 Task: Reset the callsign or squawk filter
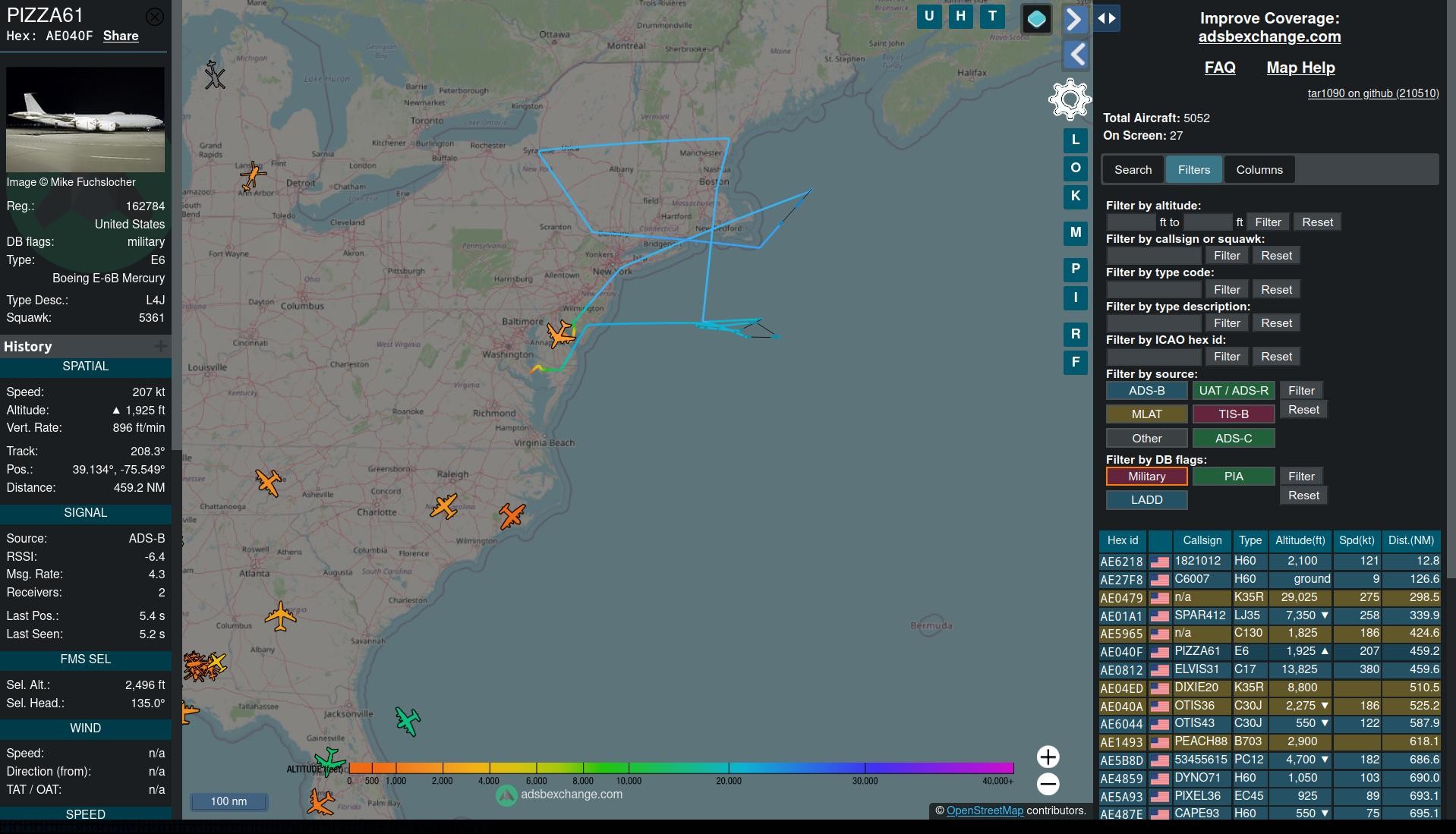coord(1276,256)
